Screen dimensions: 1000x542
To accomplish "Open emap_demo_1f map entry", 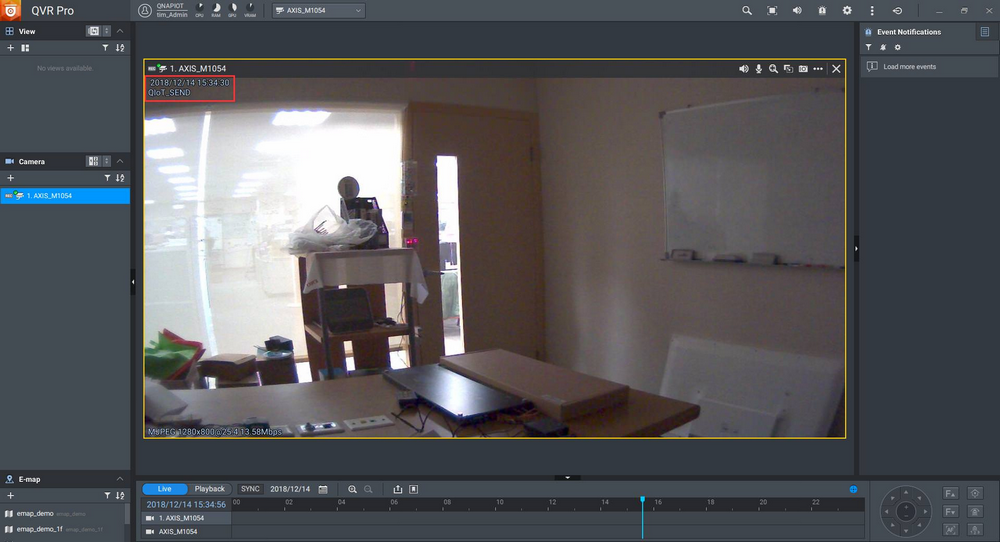I will click(x=62, y=529).
